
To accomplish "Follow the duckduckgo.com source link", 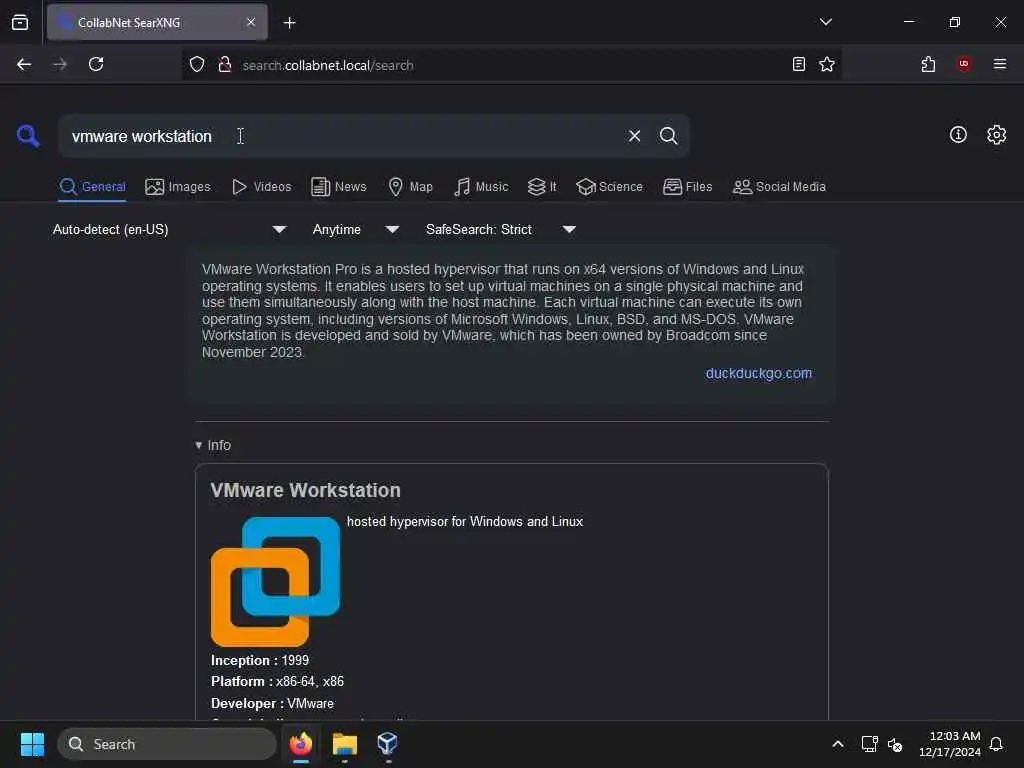I will (758, 373).
